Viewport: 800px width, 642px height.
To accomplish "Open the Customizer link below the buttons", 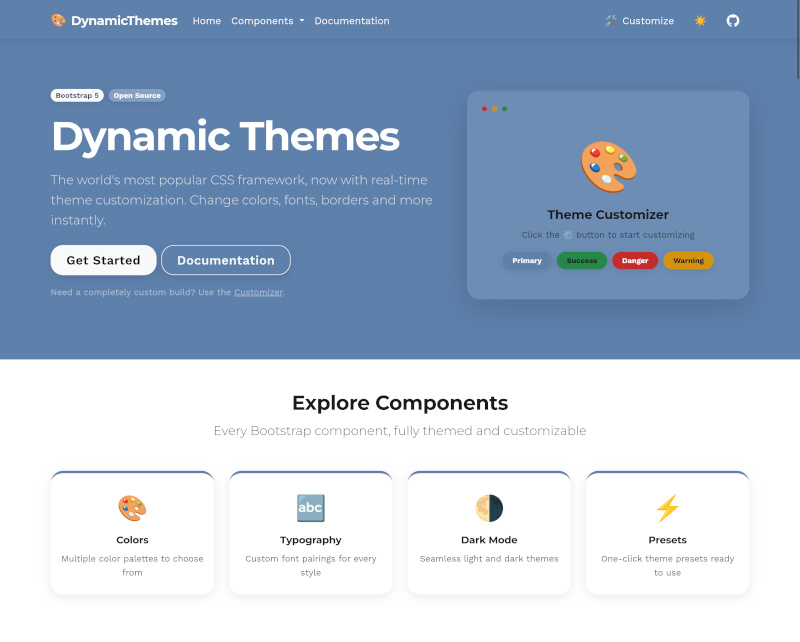I will (x=258, y=292).
